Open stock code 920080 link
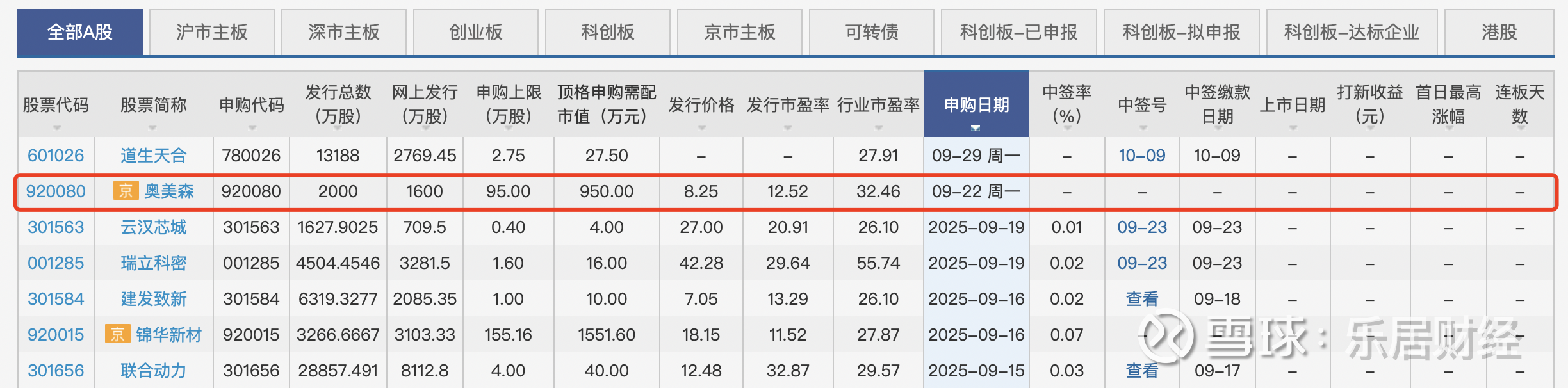 pyautogui.click(x=56, y=191)
